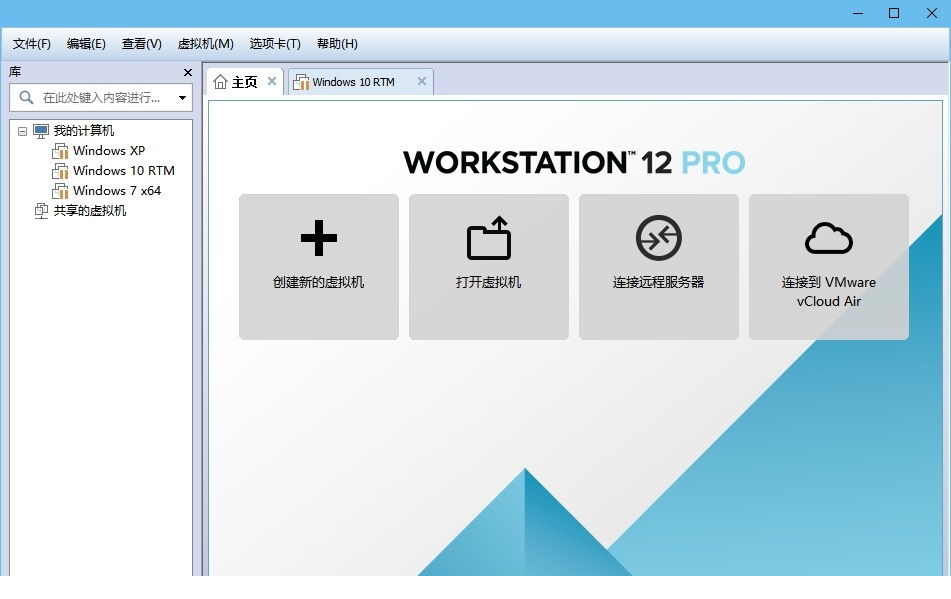This screenshot has width=951, height=599.
Task: Open the 查看(V) menu
Action: coord(141,44)
